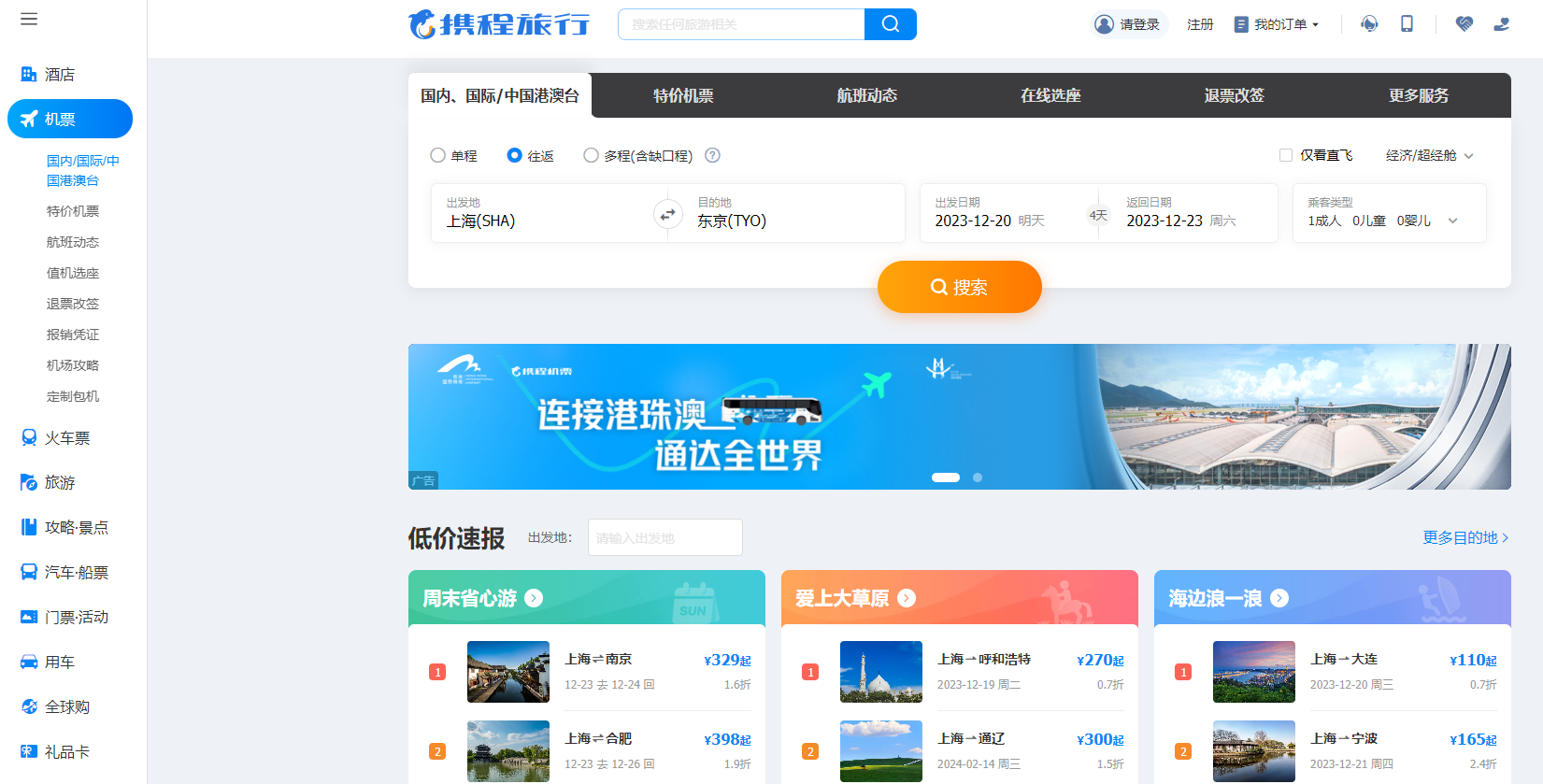
Task: Switch to the 更多服务 tab
Action: click(x=1419, y=95)
